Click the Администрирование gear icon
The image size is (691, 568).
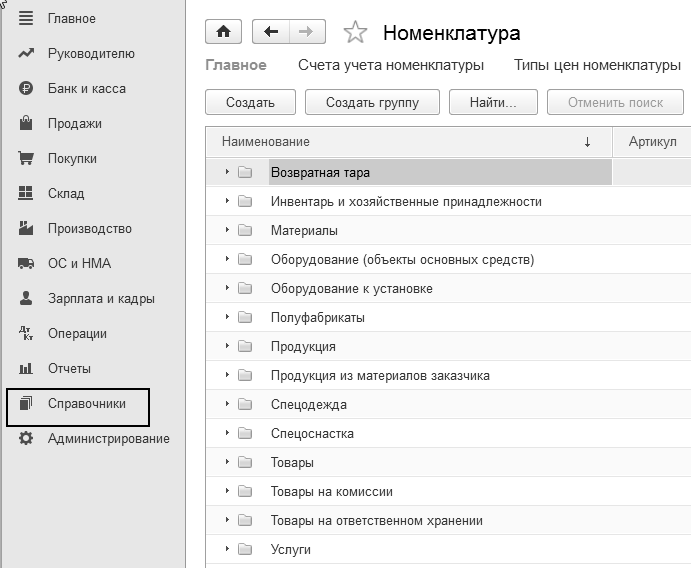click(x=26, y=439)
